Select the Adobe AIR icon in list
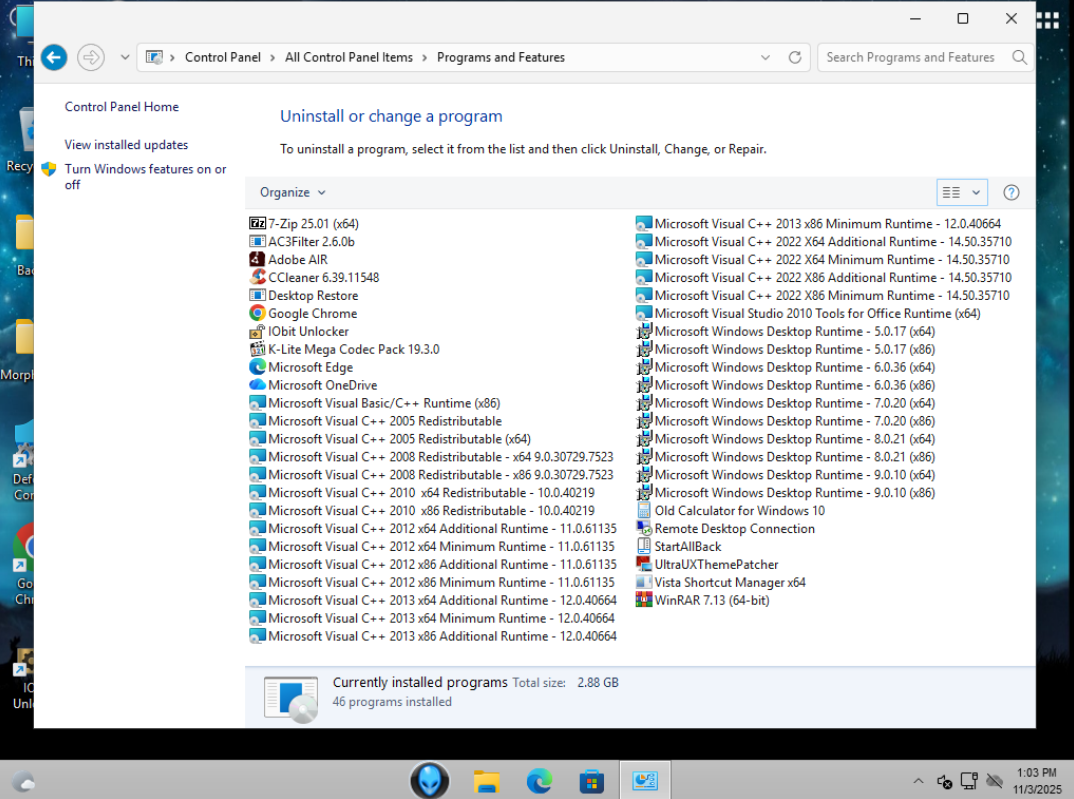Viewport: 1074px width, 799px height. 257,259
